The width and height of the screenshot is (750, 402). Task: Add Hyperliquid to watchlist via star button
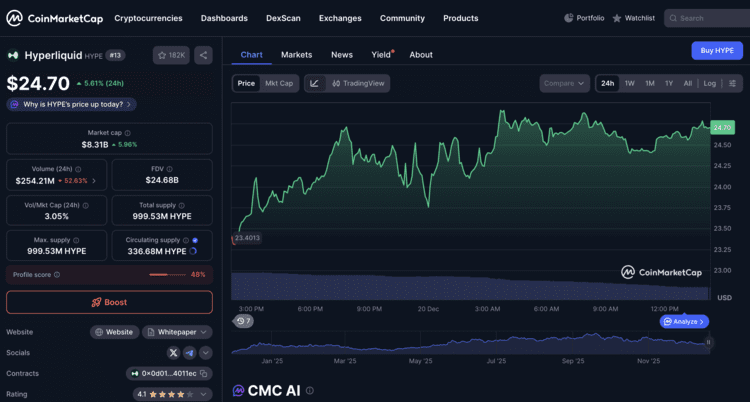pos(171,55)
